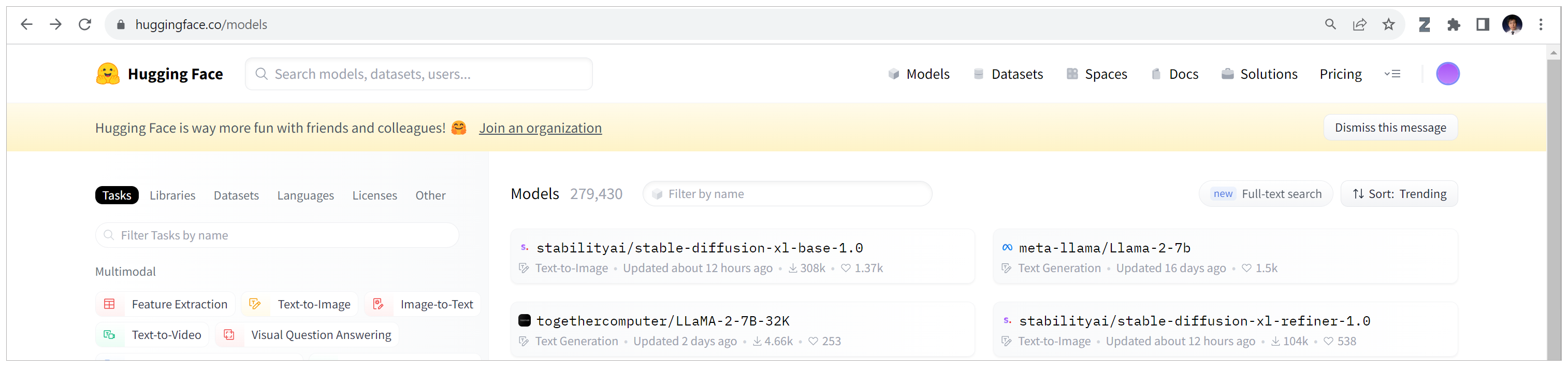Open the browser extensions puzzle icon

[x=1454, y=24]
